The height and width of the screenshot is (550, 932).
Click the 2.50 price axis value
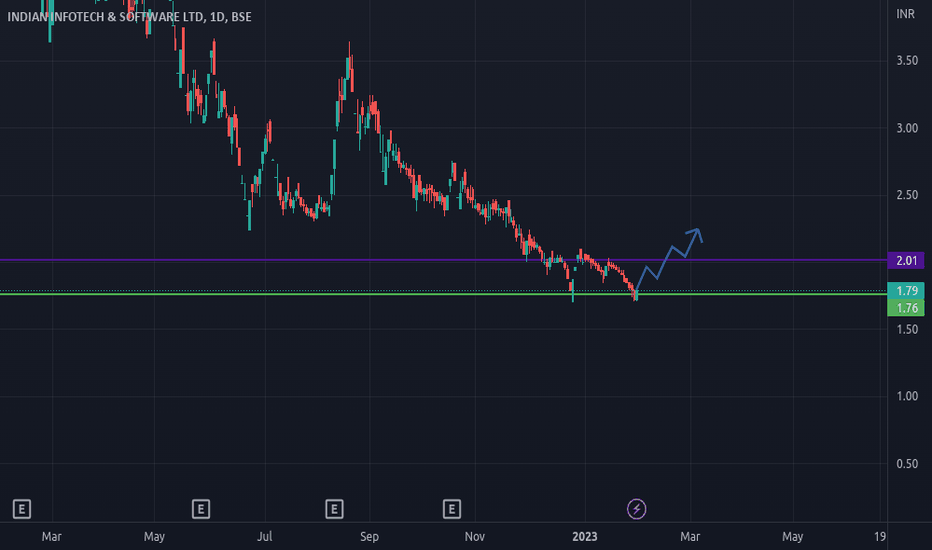coord(907,195)
